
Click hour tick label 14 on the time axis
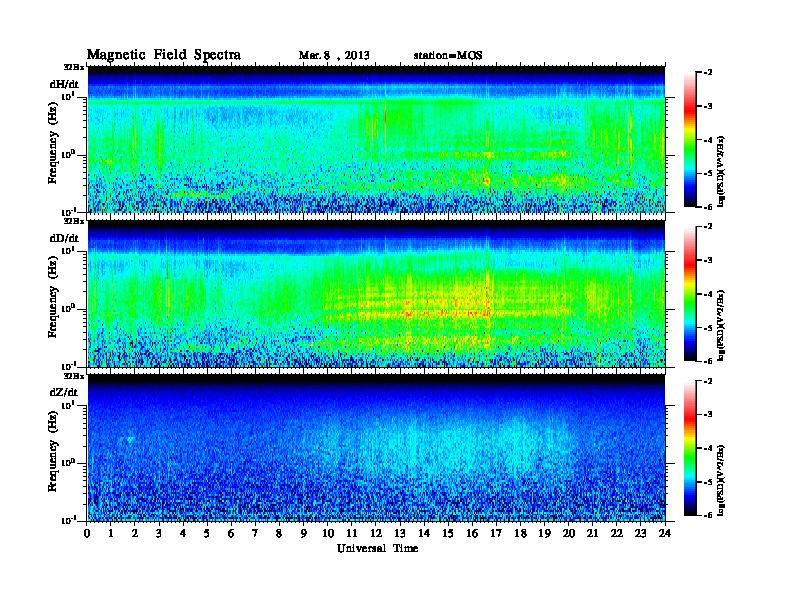pyautogui.click(x=424, y=533)
